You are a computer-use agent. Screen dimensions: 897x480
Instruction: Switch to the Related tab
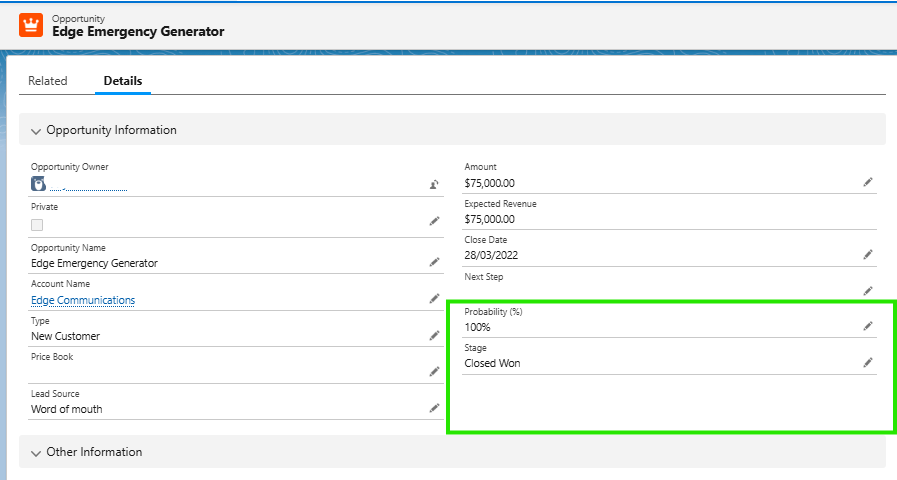click(x=48, y=81)
